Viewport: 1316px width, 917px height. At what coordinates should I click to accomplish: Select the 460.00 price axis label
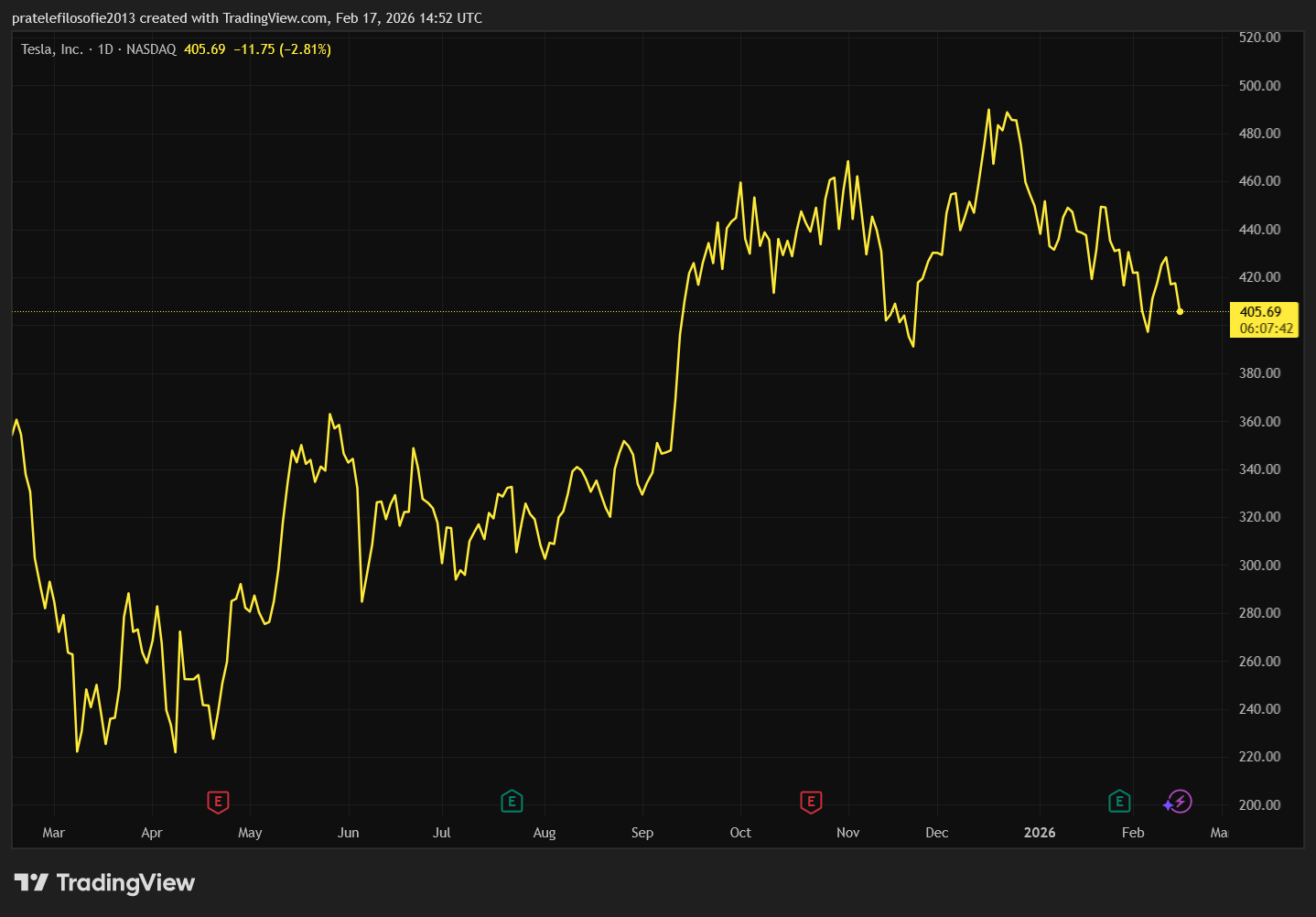tap(1259, 181)
